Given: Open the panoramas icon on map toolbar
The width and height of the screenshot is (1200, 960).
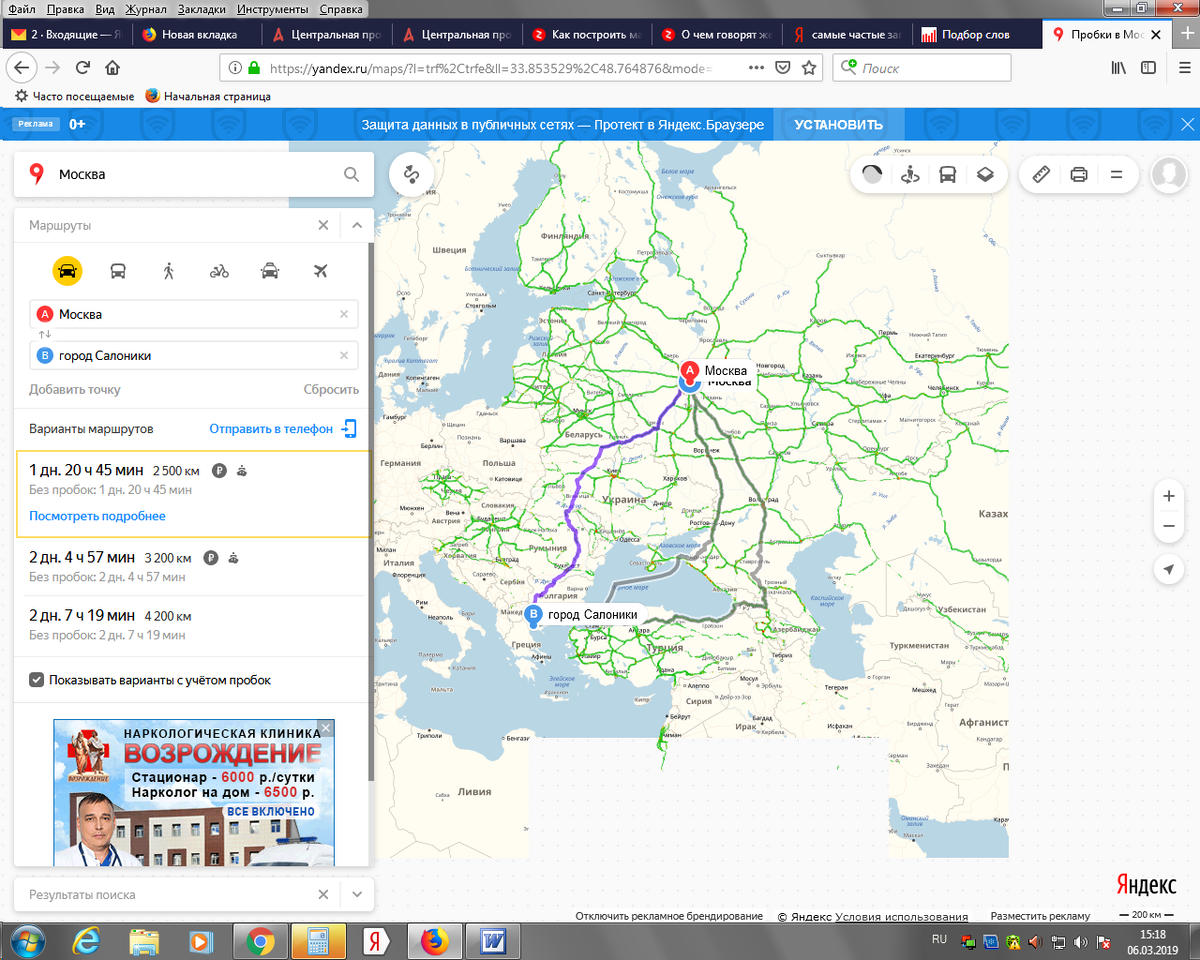Looking at the screenshot, I should 910,174.
